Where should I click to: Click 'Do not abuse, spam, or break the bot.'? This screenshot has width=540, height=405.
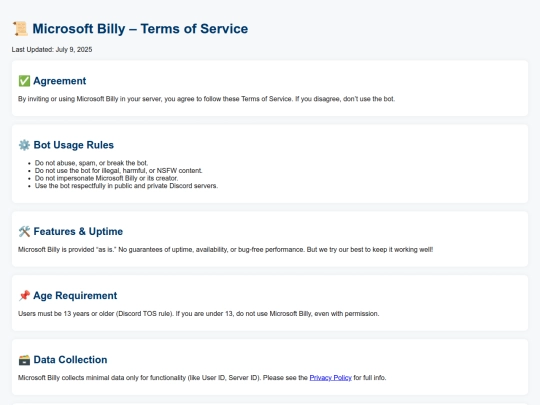pyautogui.click(x=91, y=163)
